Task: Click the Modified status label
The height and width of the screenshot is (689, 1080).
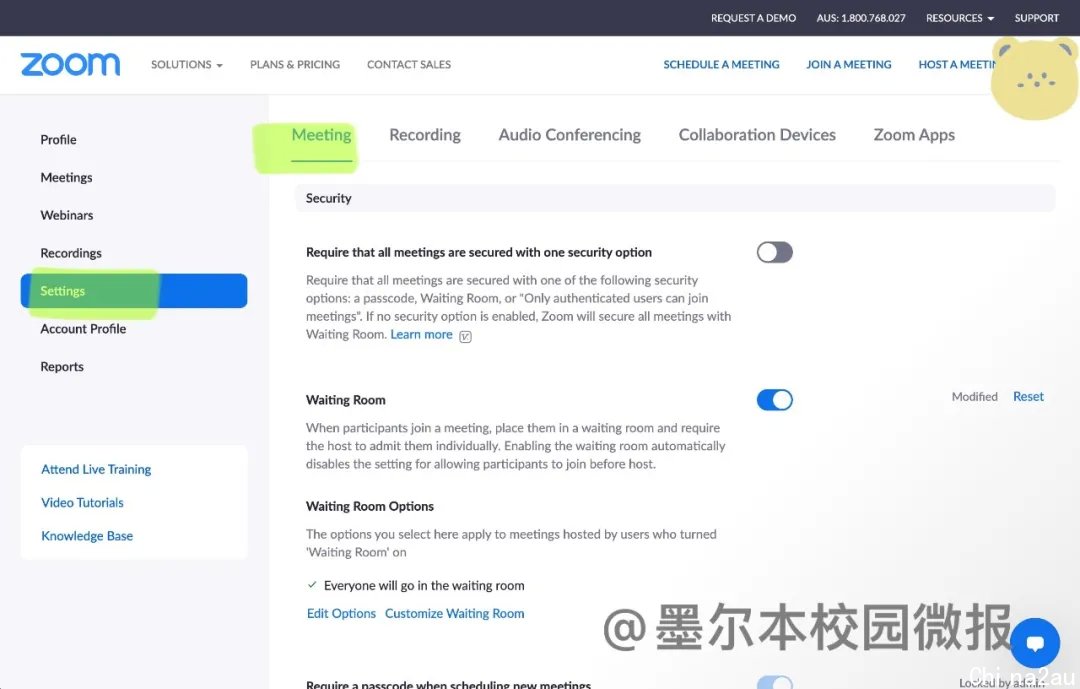Action: (975, 397)
